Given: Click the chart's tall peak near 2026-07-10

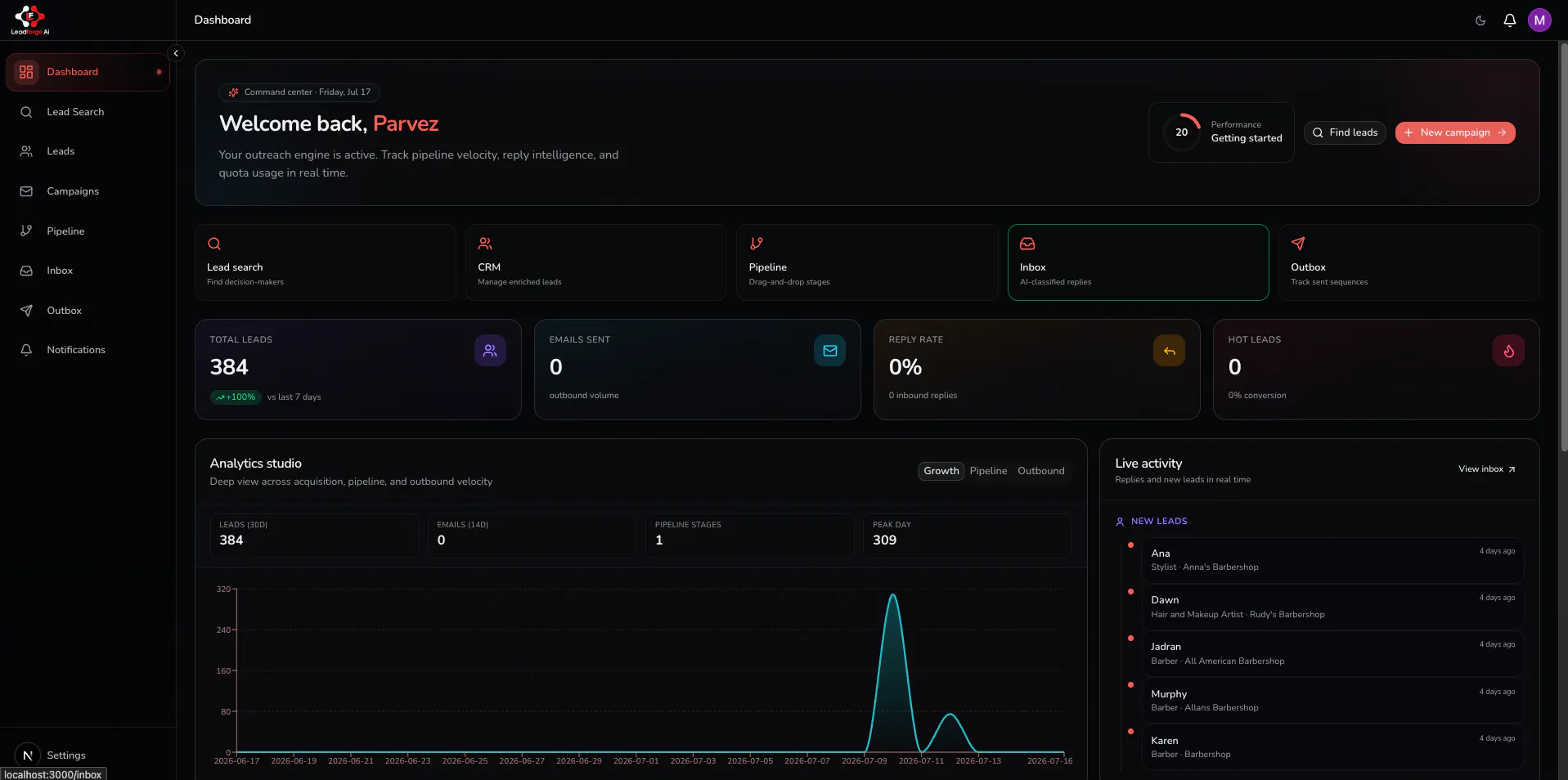Looking at the screenshot, I should (x=893, y=595).
